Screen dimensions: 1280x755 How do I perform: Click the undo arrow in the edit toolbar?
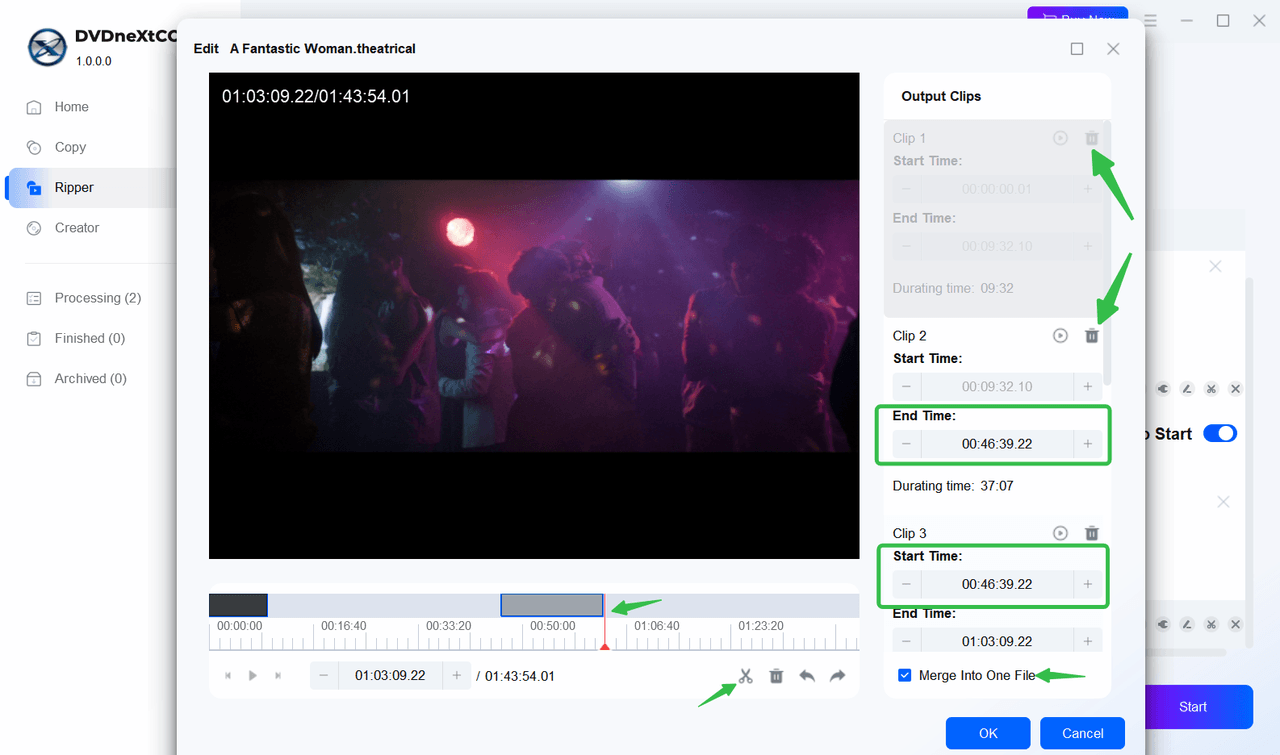[x=807, y=676]
